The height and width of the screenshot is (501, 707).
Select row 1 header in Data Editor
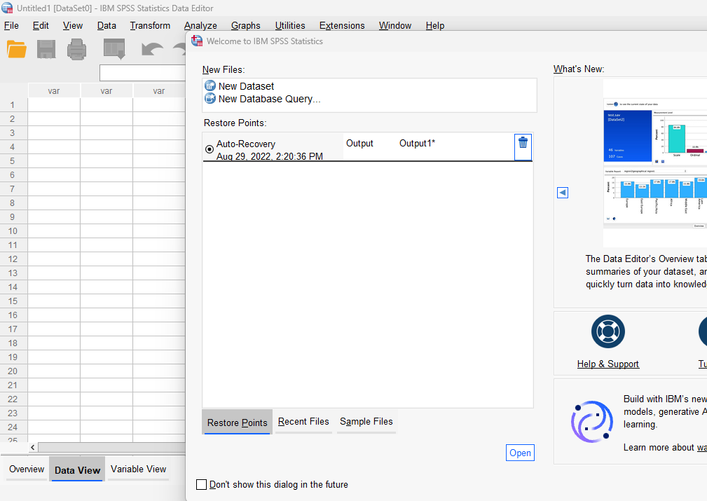13,105
